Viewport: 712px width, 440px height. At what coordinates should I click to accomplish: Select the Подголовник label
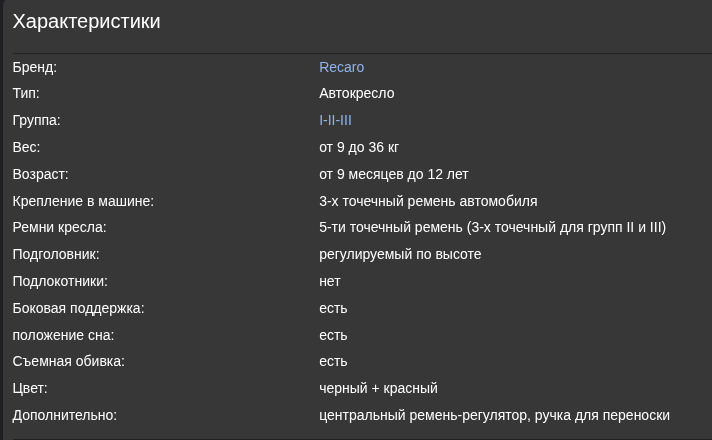coord(56,254)
